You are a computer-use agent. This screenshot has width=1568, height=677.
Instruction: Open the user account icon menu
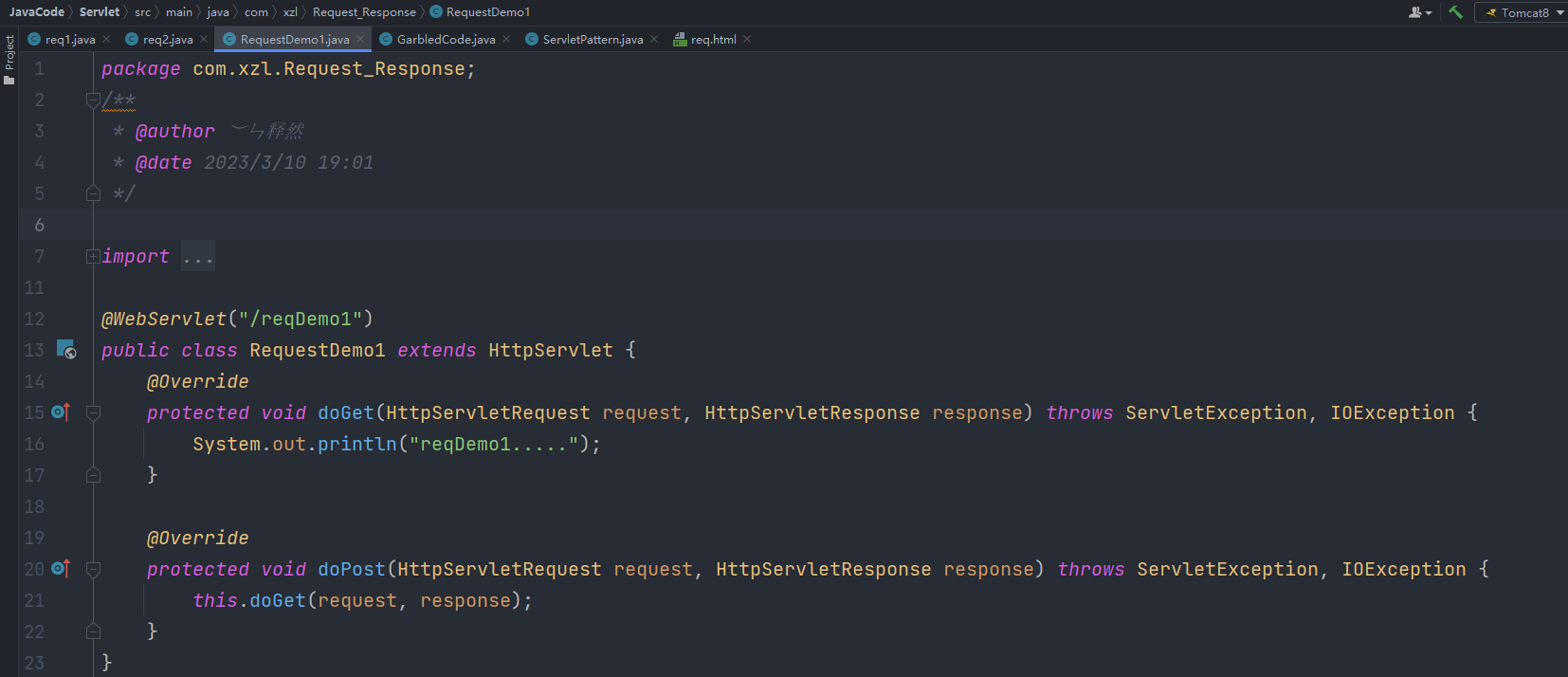coord(1418,12)
